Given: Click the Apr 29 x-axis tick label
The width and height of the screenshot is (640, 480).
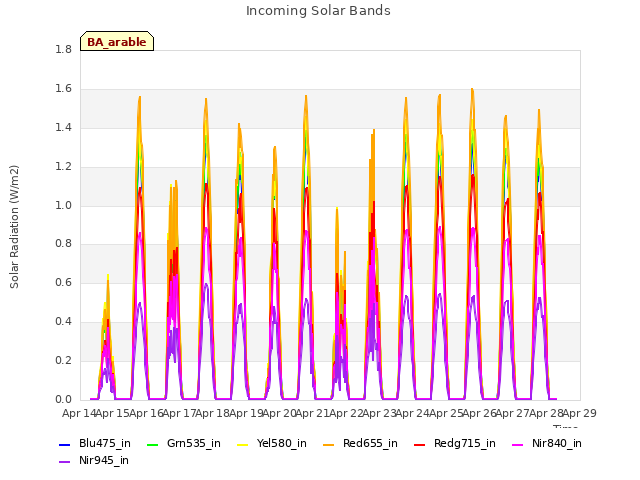Looking at the screenshot, I should pos(580,413).
